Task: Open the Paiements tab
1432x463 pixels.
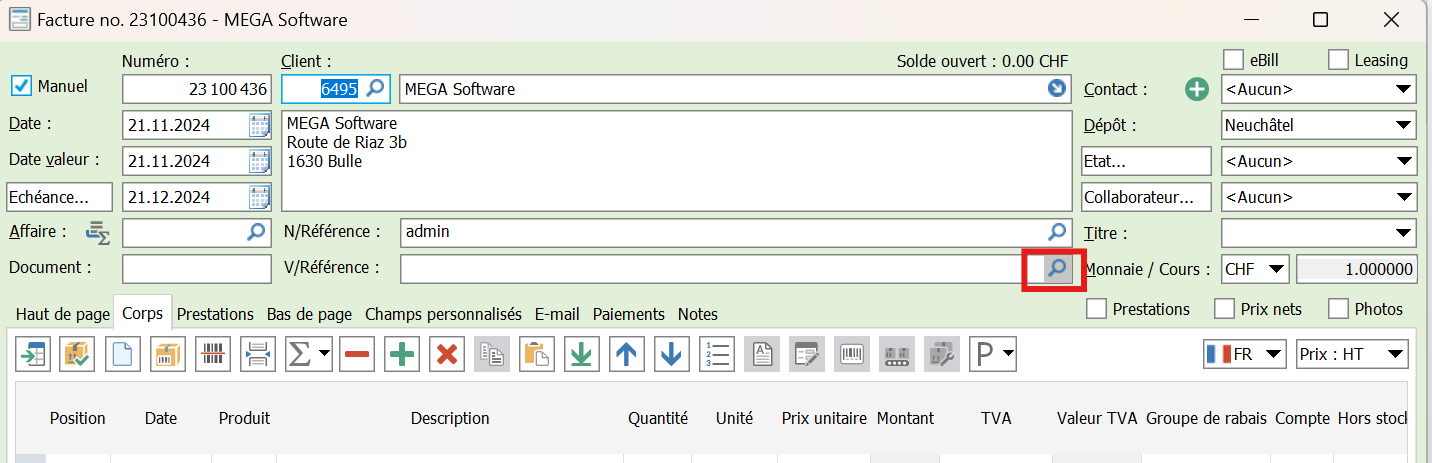Action: pos(629,314)
